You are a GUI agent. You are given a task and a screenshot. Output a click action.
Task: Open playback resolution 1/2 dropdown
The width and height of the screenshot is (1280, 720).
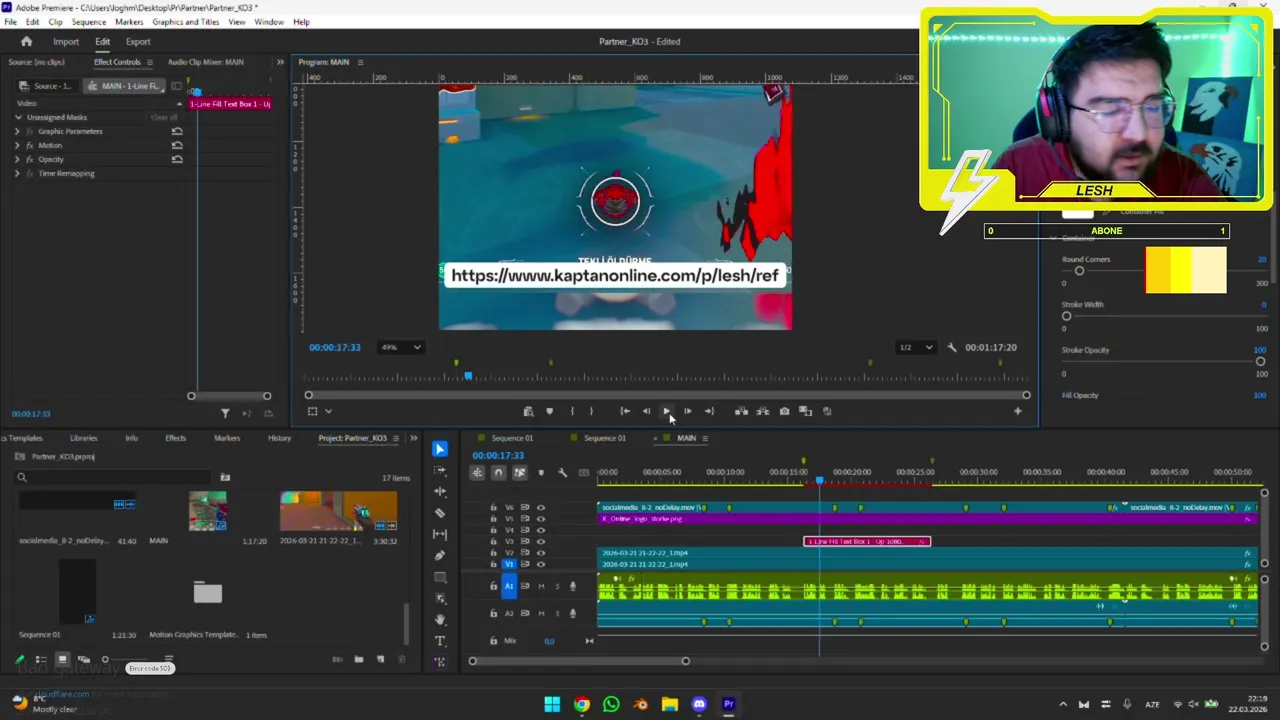point(915,347)
